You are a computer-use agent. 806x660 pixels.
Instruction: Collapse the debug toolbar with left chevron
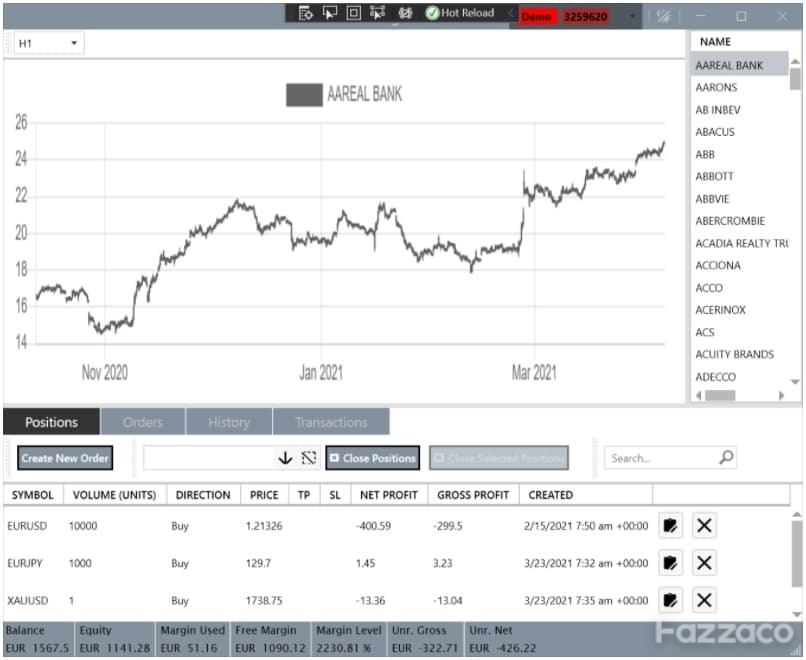coord(511,13)
